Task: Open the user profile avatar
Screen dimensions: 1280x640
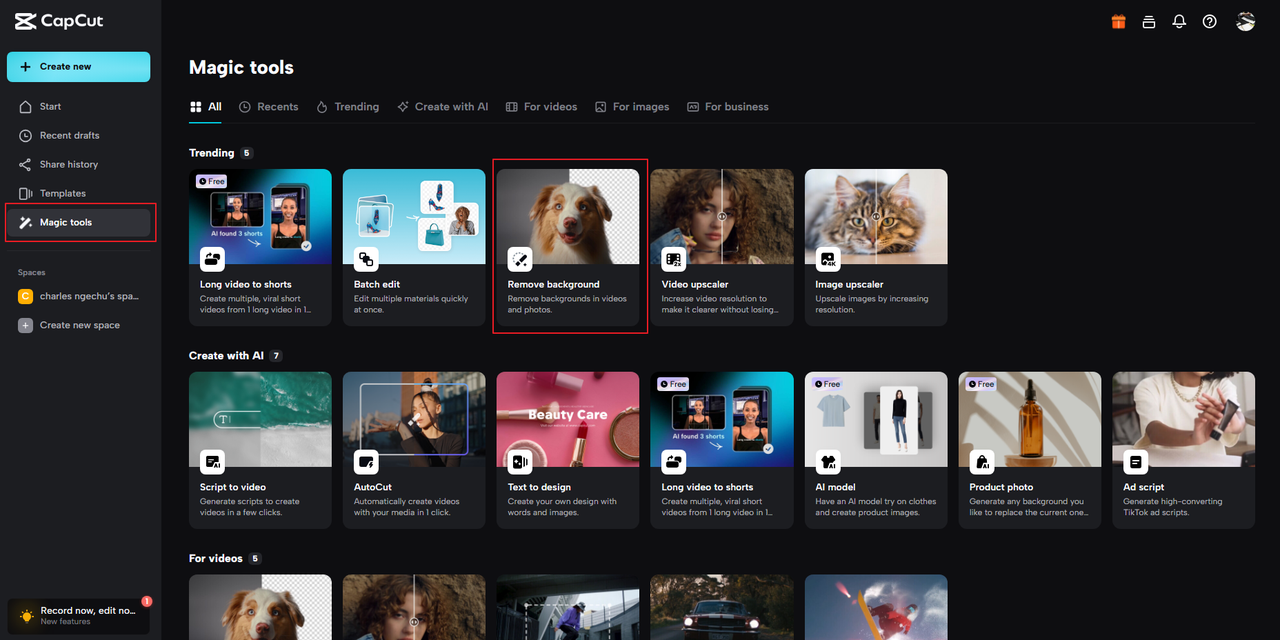Action: pos(1245,21)
